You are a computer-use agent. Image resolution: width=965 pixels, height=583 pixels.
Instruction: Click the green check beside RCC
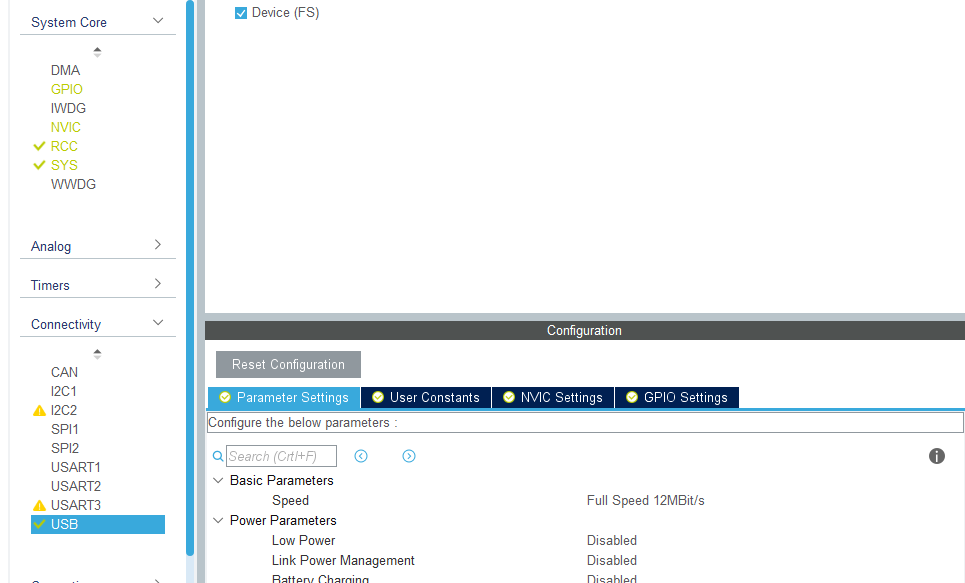39,146
